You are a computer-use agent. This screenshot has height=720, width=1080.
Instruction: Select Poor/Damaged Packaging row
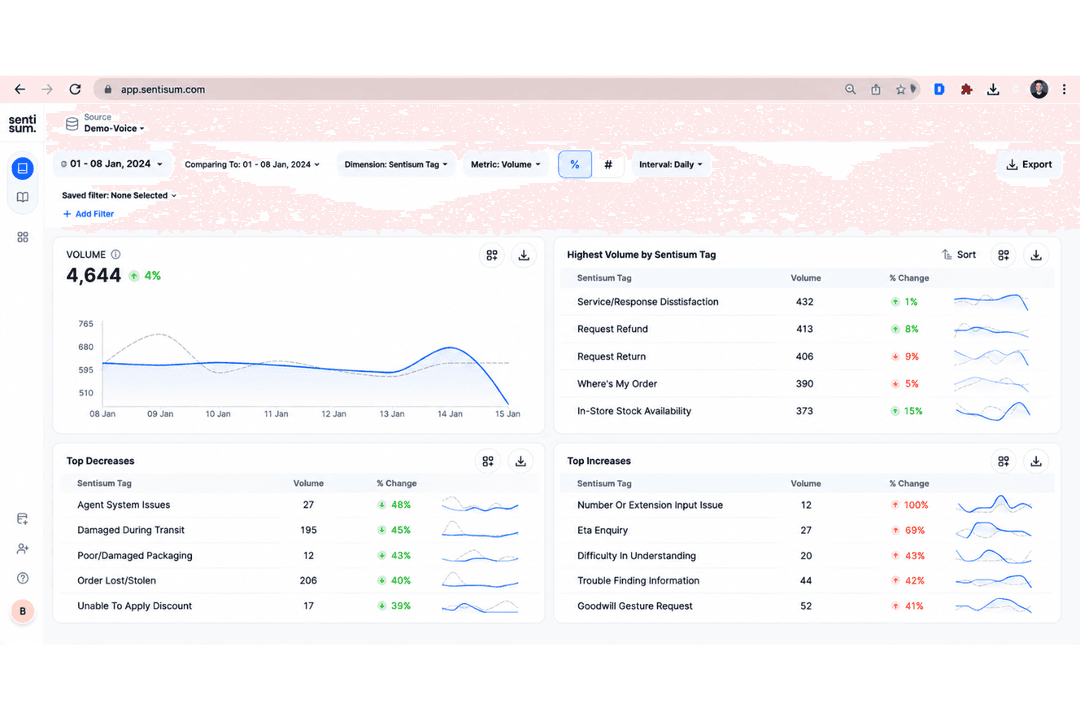click(x=299, y=555)
